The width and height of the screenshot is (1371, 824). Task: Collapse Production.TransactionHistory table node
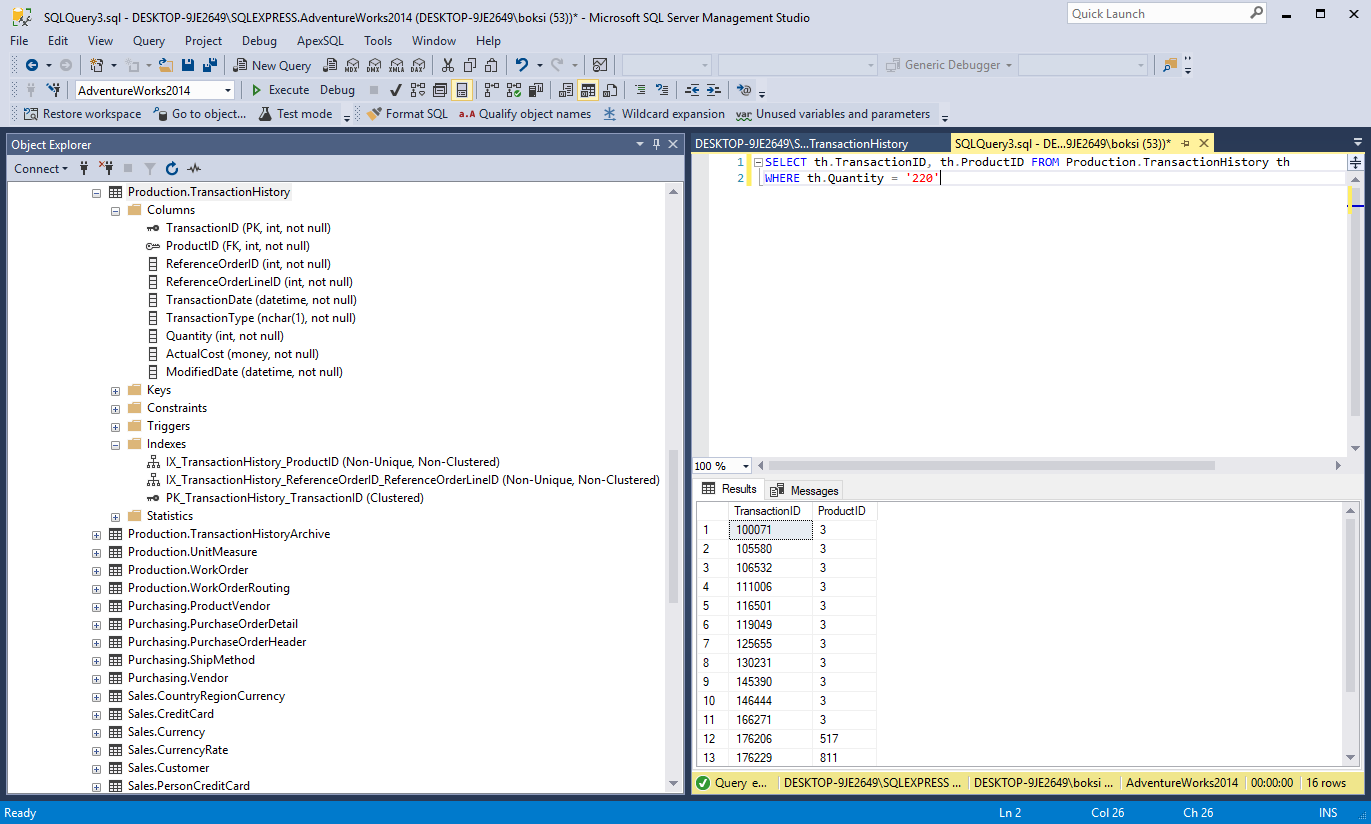[97, 192]
